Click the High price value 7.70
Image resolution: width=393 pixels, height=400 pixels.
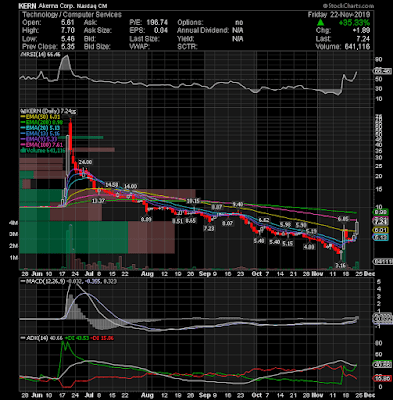coord(68,31)
